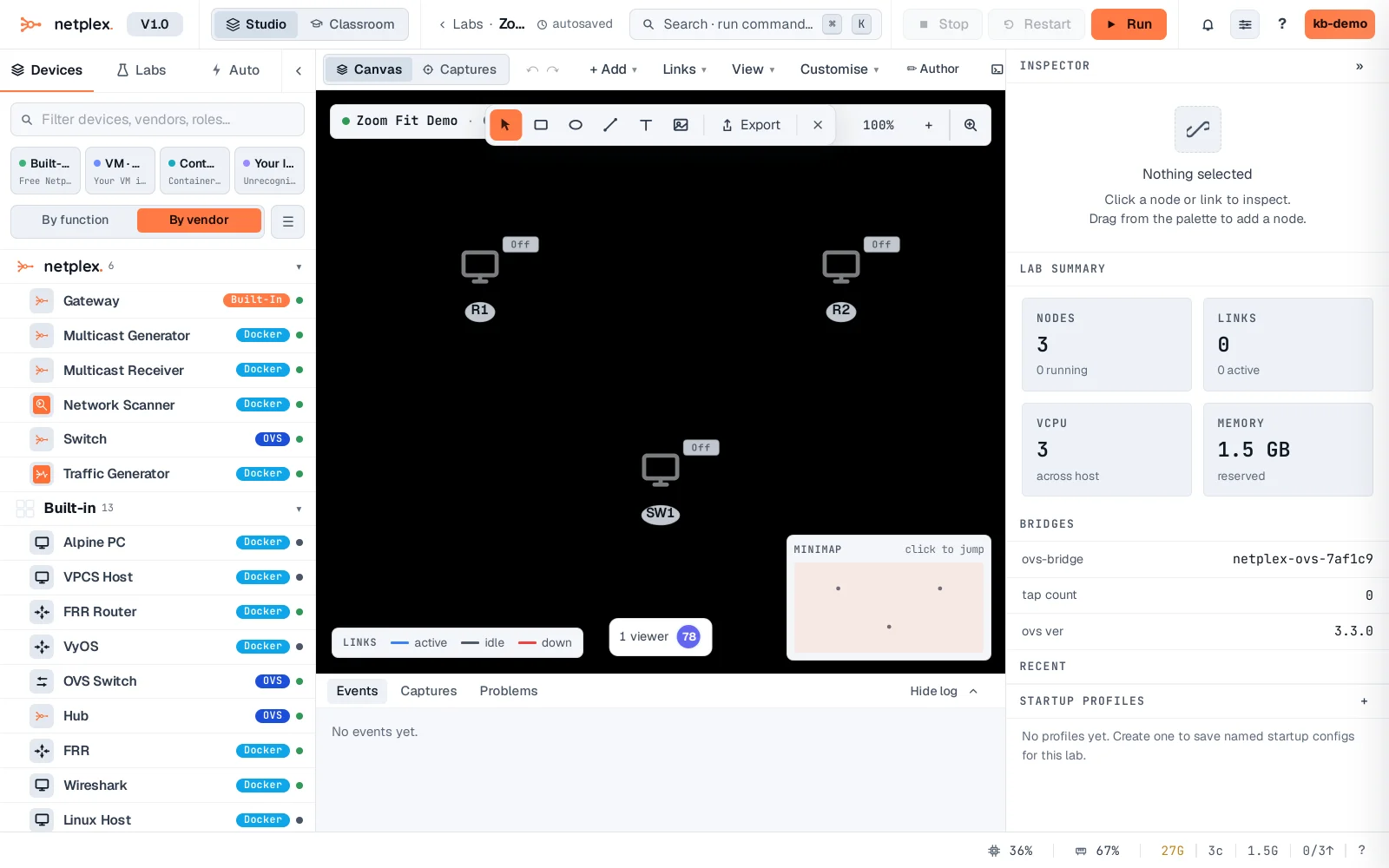This screenshot has width=1389, height=868.
Task: Select the rectangle shape tool
Action: coord(541,125)
